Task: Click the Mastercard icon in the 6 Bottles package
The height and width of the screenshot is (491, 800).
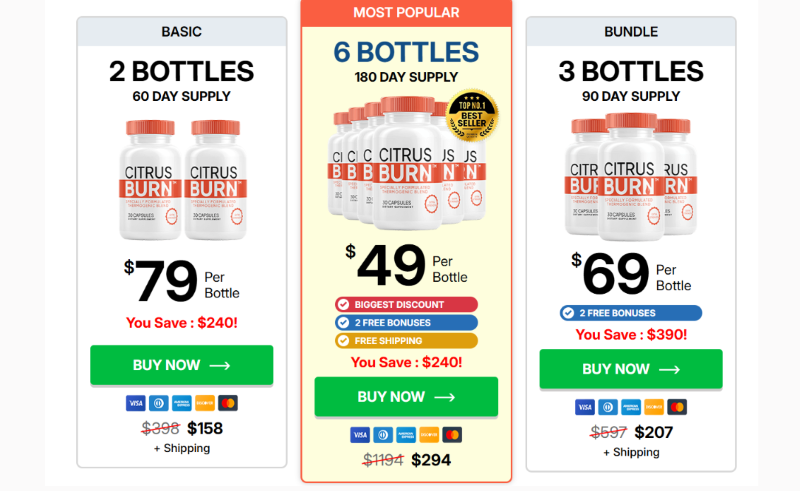Action: 452,435
